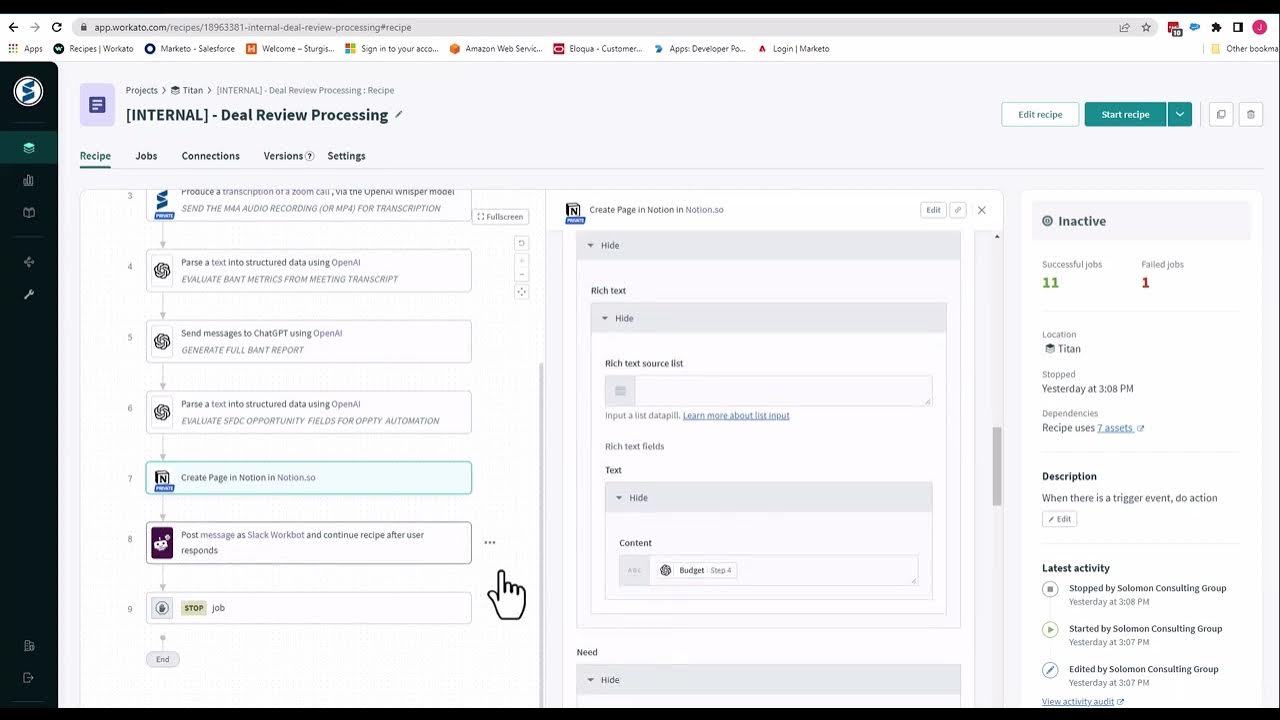Click the OpenAI icon of step 4
This screenshot has height=720, width=1280.
pyautogui.click(x=162, y=270)
